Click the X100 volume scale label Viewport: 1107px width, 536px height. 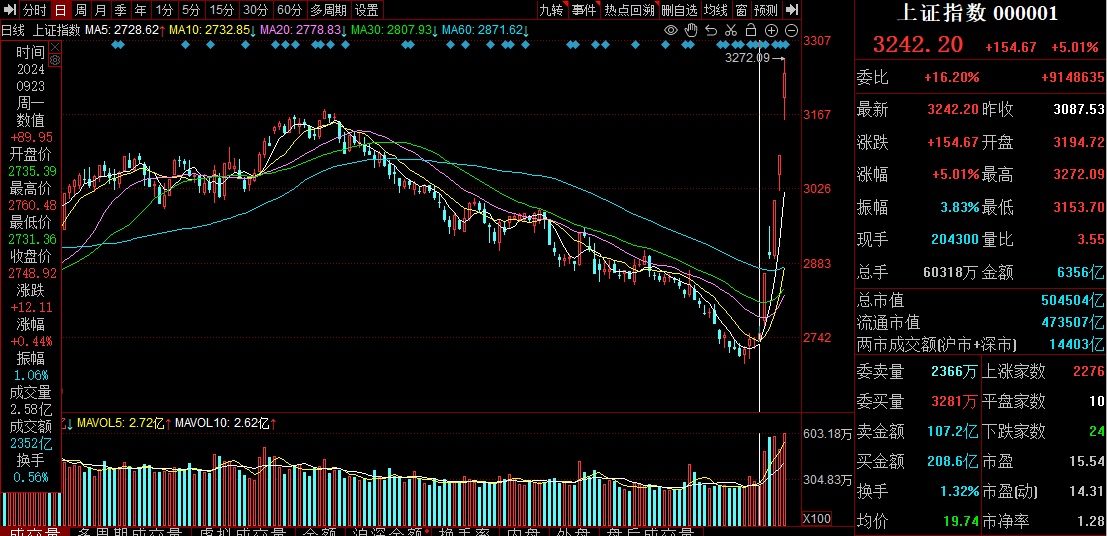coord(817,519)
